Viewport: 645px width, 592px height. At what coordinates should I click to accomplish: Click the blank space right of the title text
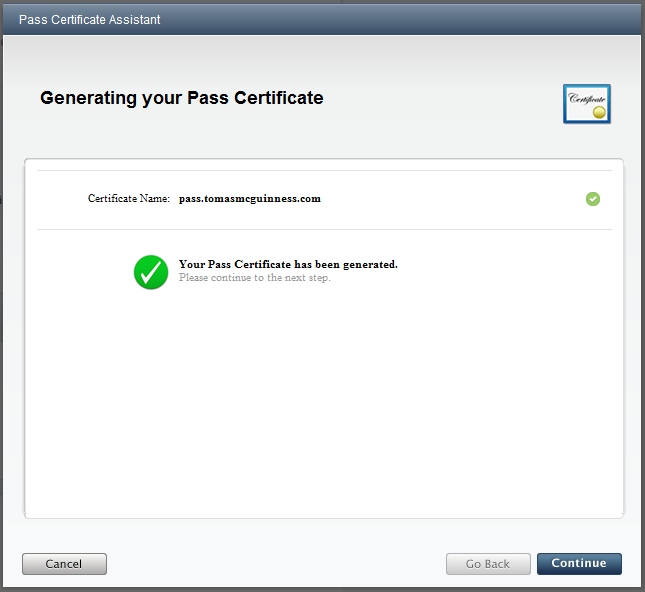tap(400, 19)
